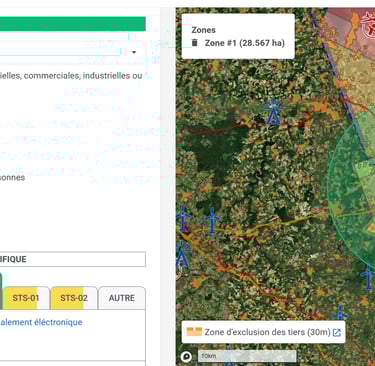Viewport: 375px width, 366px height.
Task: Open the 'alement électronique' link
Action: 41,322
